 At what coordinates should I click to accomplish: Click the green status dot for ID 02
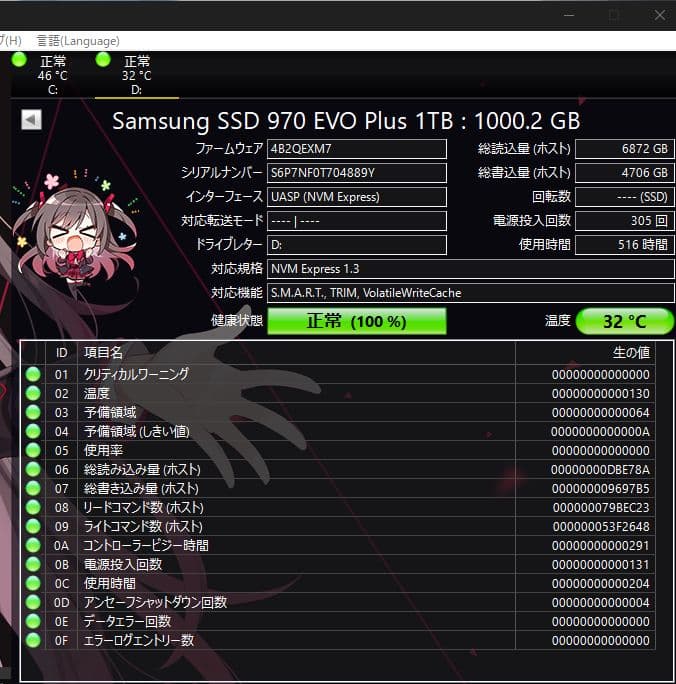(x=33, y=393)
